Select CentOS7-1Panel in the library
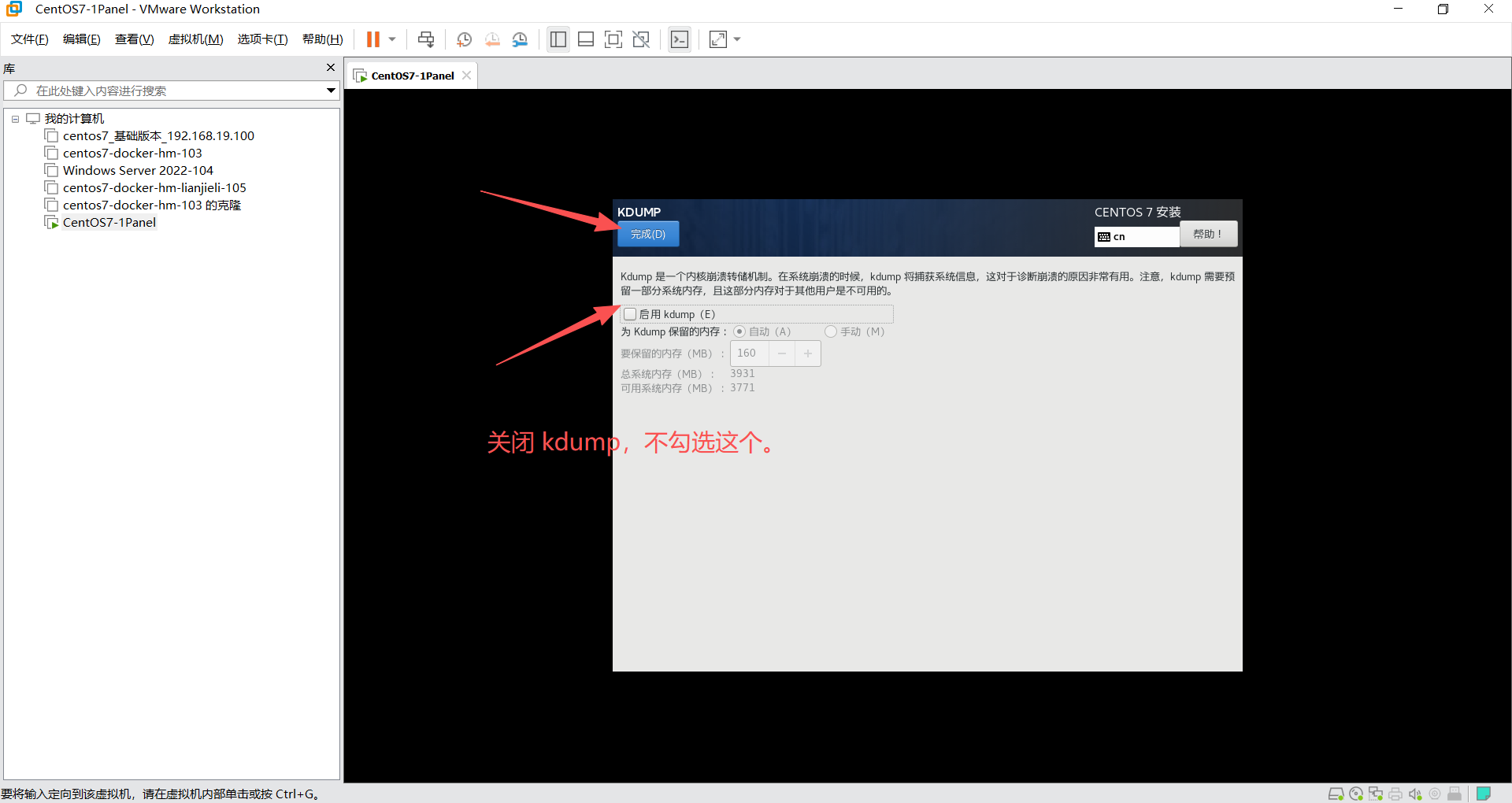Screen dimensions: 1512x803 coord(109,223)
